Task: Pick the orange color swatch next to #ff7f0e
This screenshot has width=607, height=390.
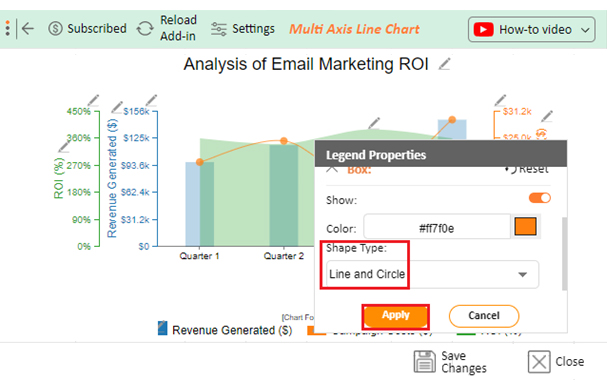Action: tap(525, 227)
